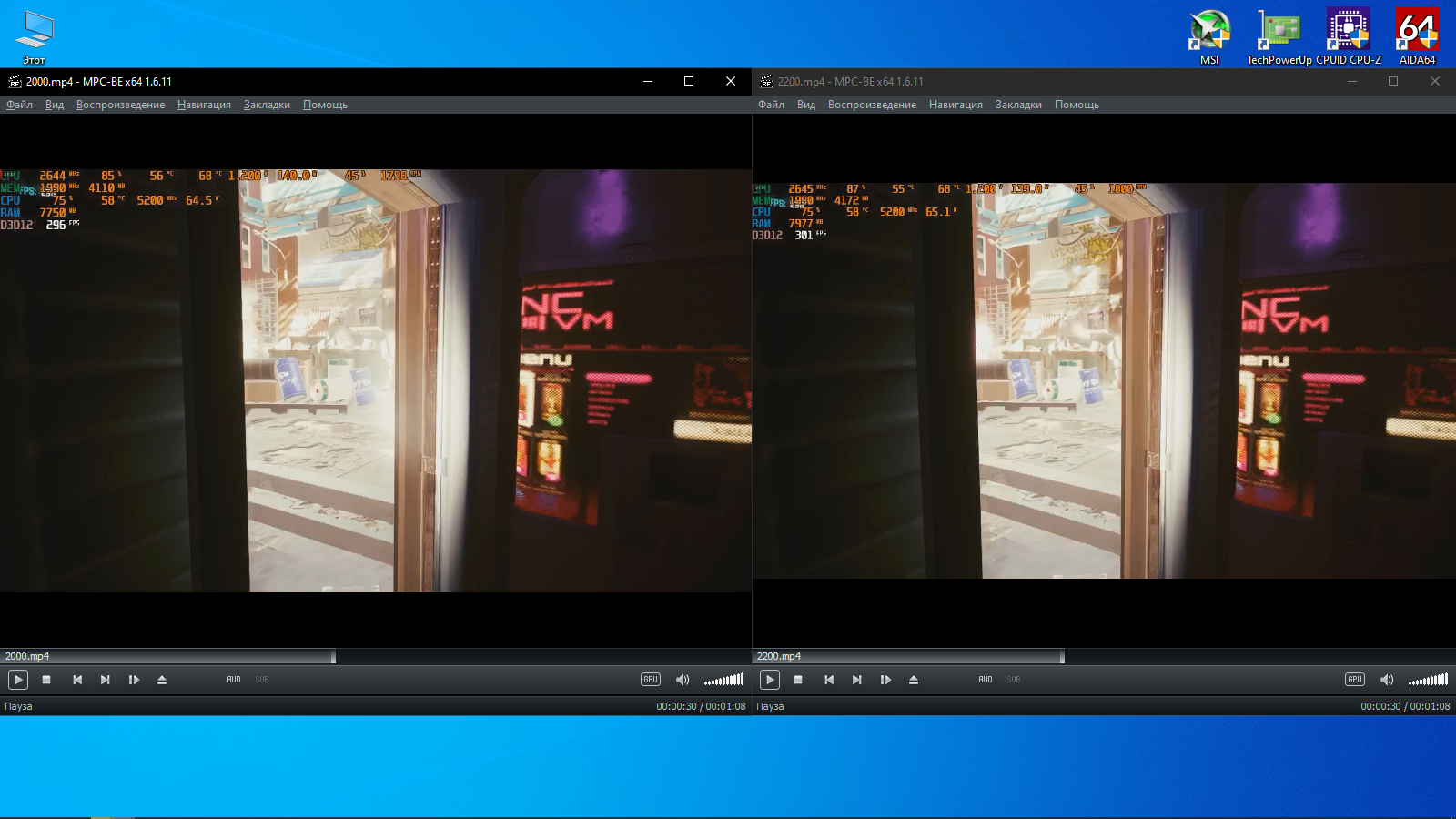
Task: Click the 2200.mp4 video frame
Action: pyautogui.click(x=1104, y=380)
